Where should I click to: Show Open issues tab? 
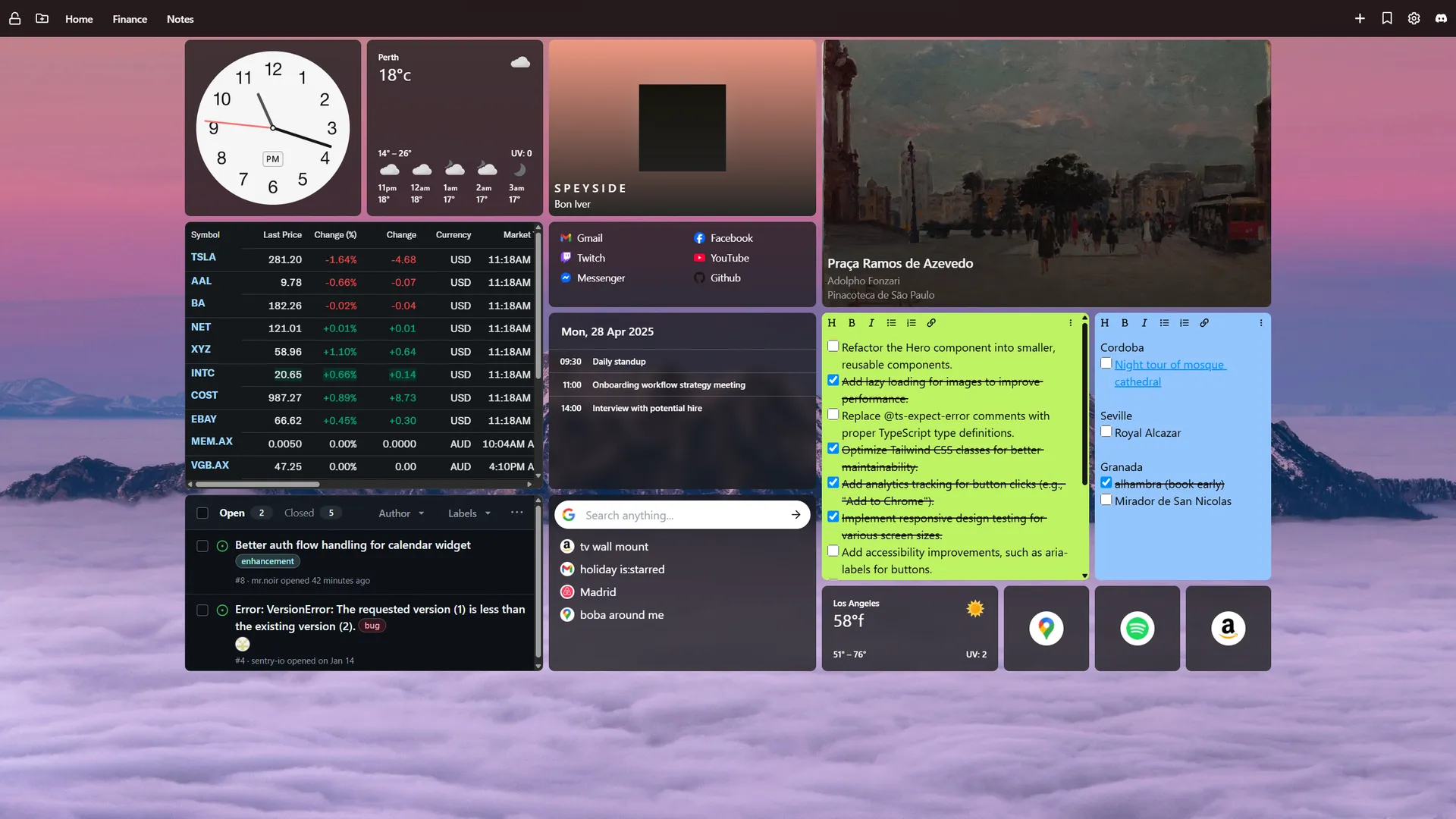(x=245, y=513)
